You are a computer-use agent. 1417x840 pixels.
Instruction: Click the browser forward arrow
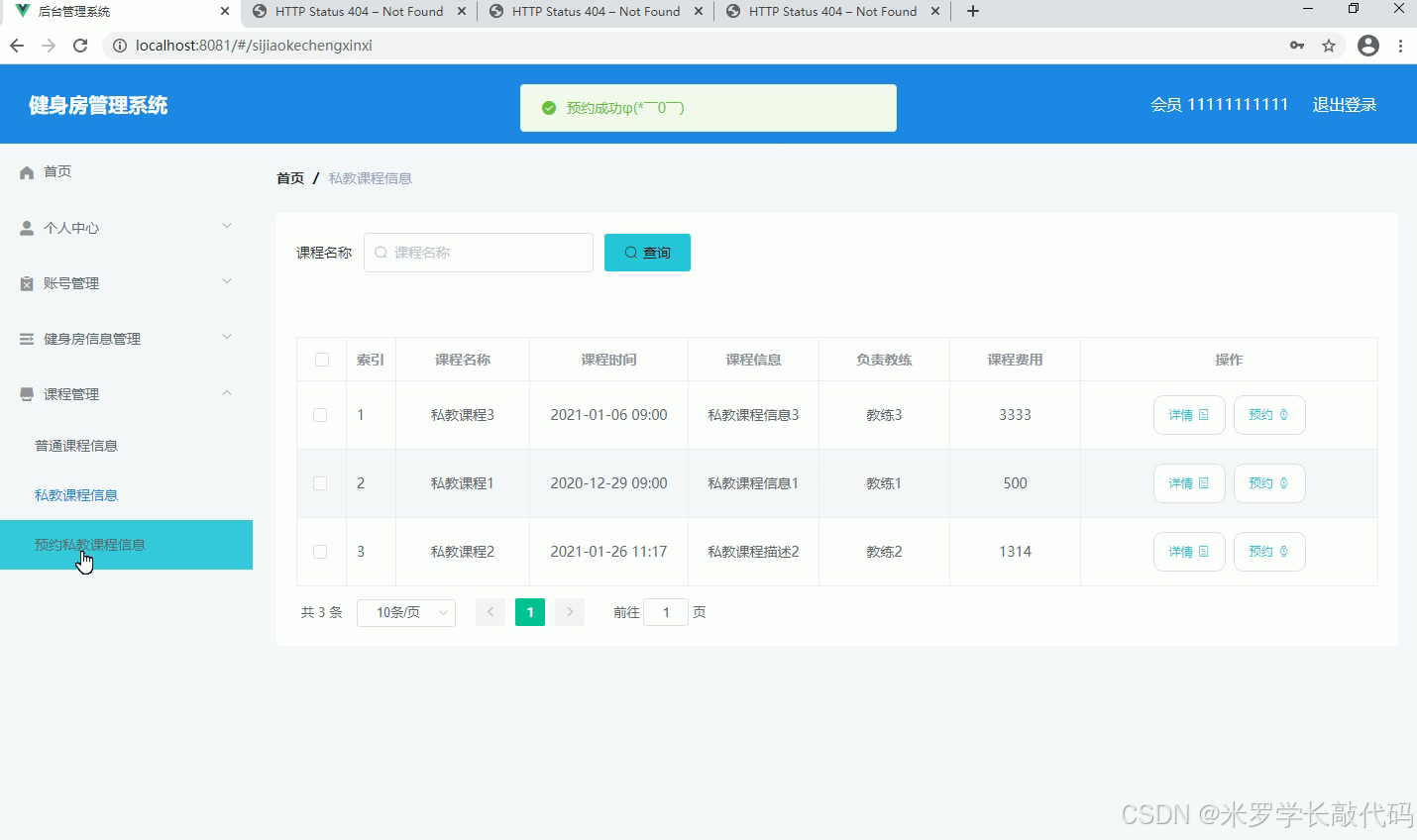click(49, 46)
